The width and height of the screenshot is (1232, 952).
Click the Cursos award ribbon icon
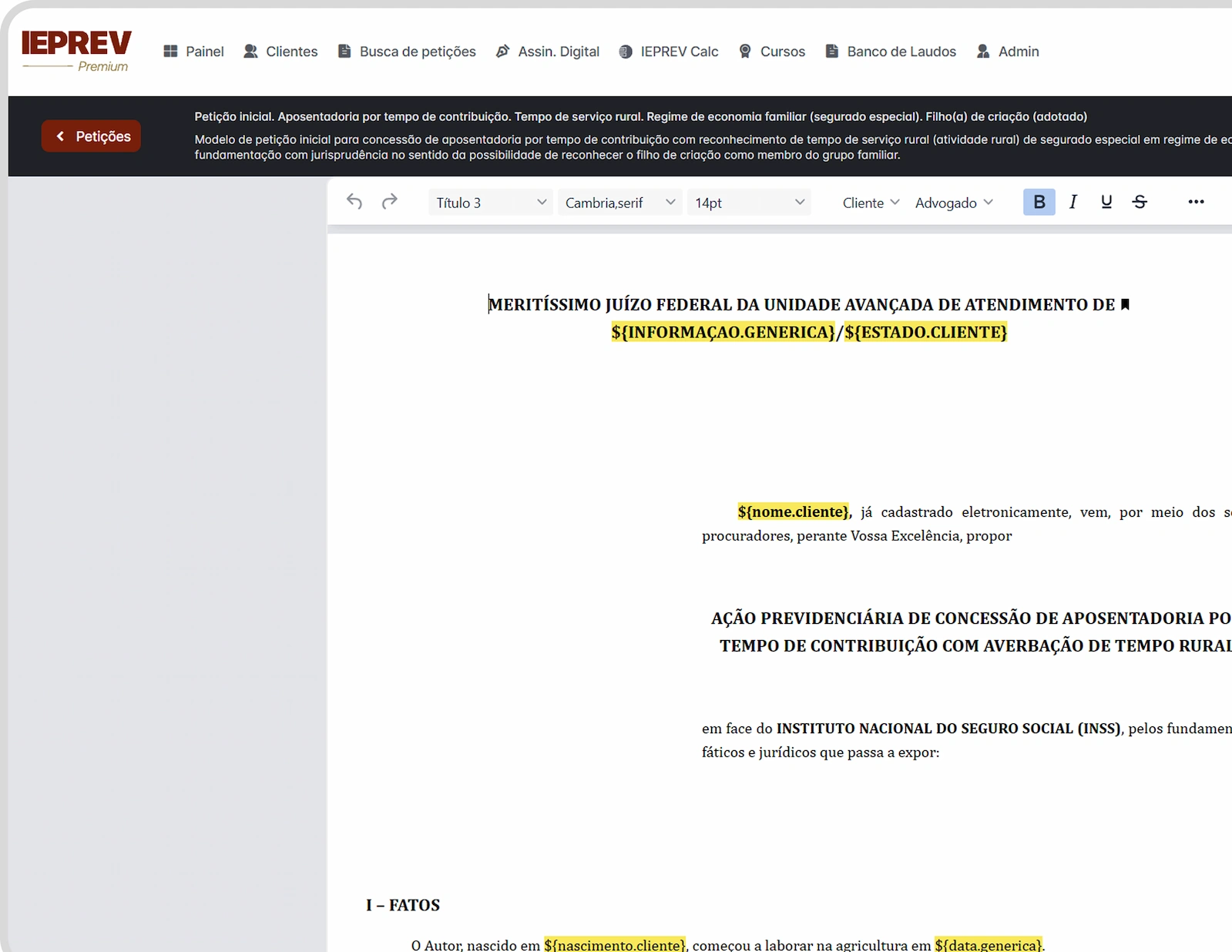pyautogui.click(x=745, y=52)
